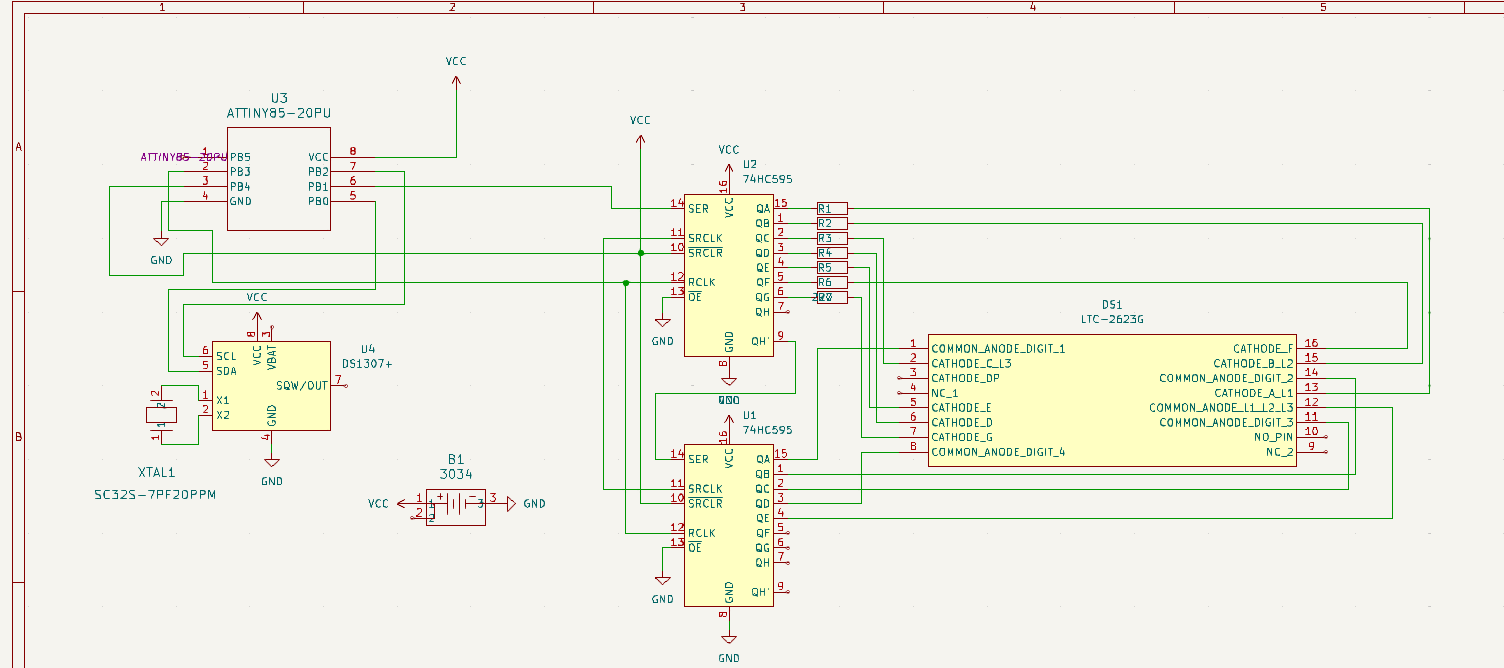Click the NO_PIN label on DS1
This screenshot has height=668, width=1504.
(1273, 437)
